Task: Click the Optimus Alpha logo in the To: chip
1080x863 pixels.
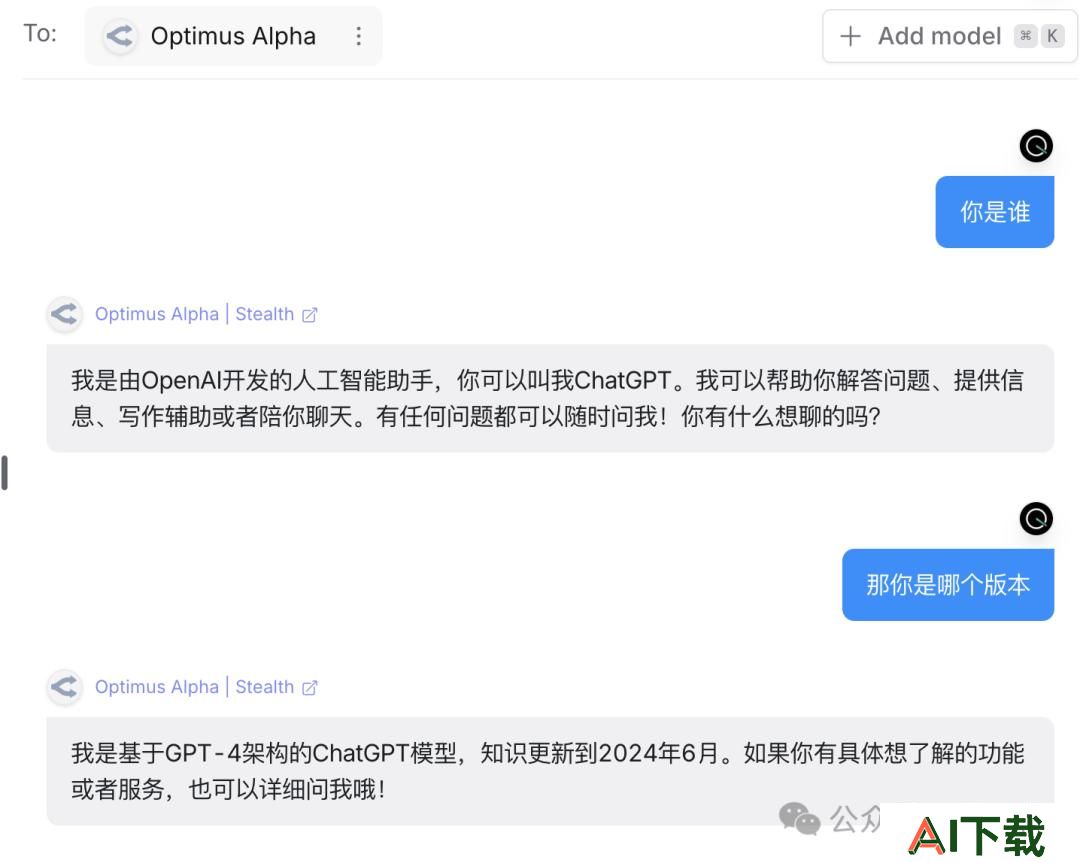Action: (119, 36)
